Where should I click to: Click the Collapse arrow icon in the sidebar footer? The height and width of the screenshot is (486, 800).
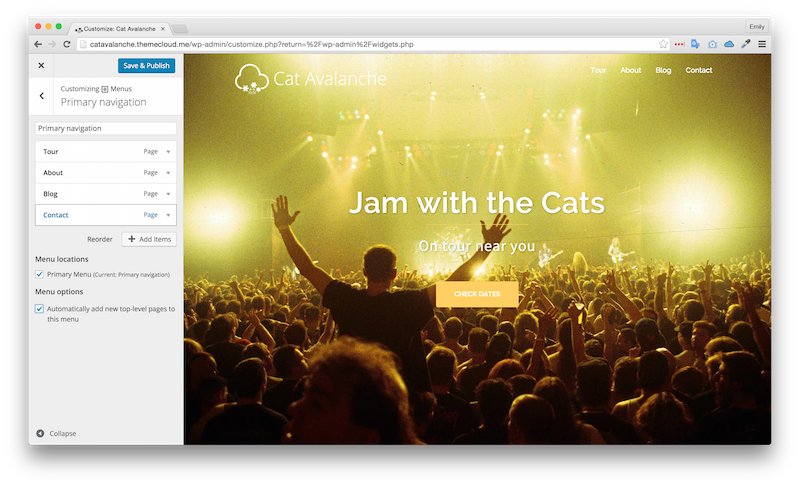click(40, 433)
